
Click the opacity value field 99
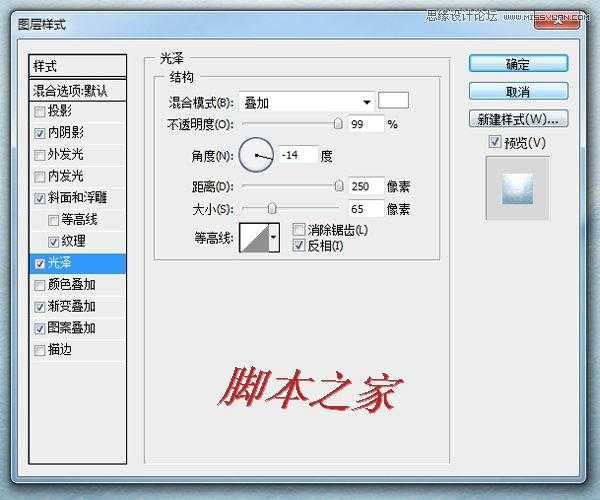[x=366, y=124]
